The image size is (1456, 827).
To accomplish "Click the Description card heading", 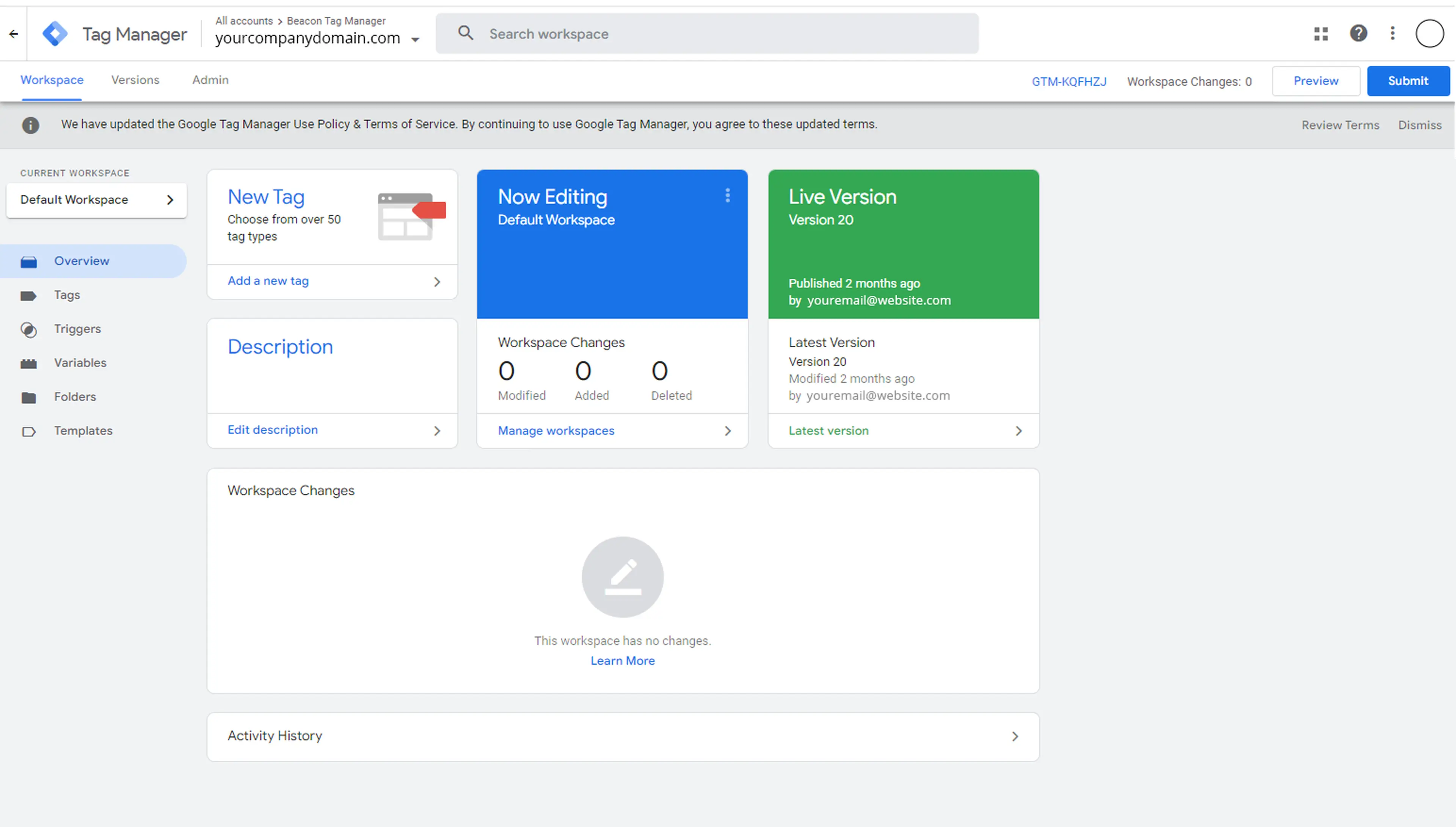I will (280, 347).
